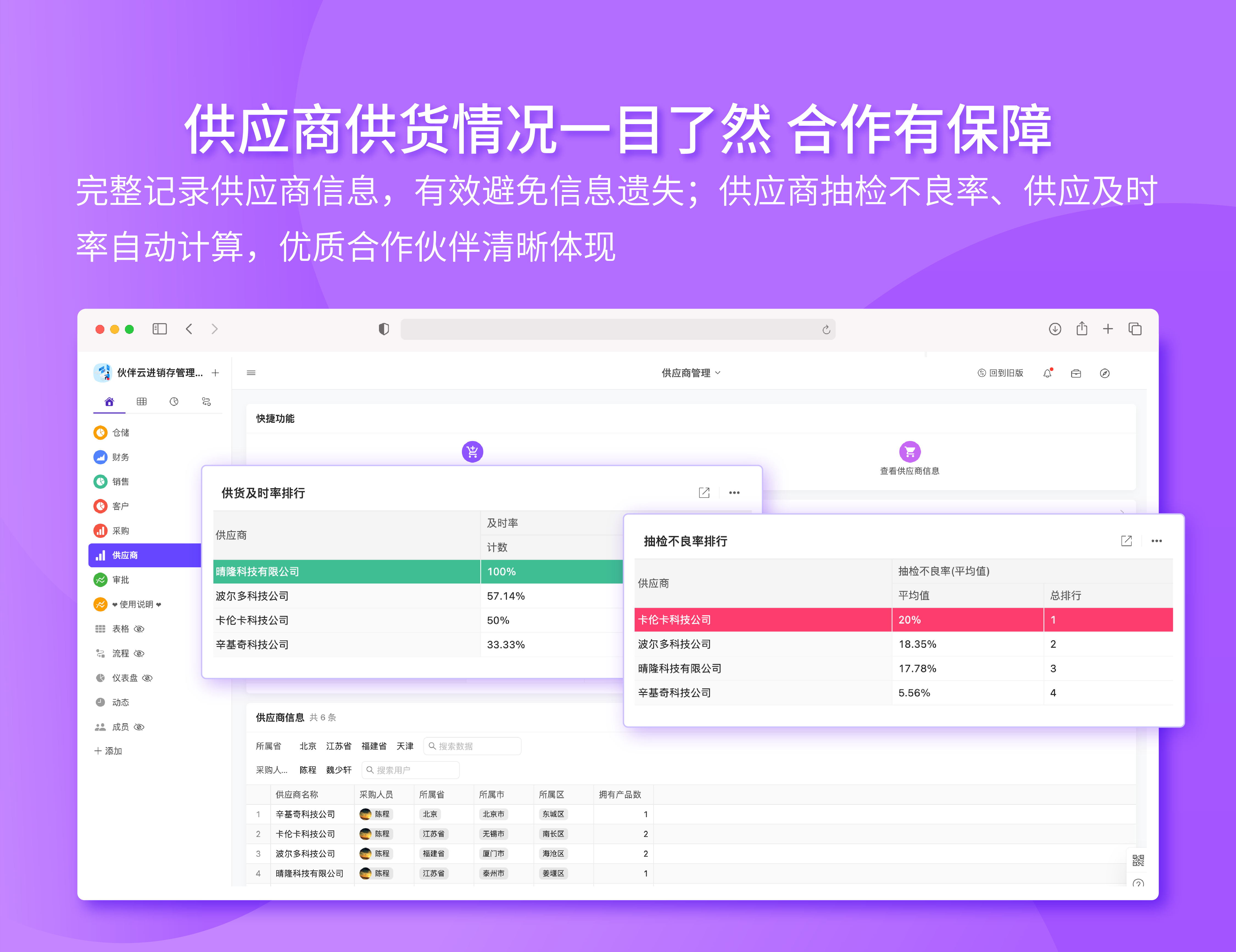Show browser tab overview icon
The width and height of the screenshot is (1236, 952).
[x=1135, y=329]
